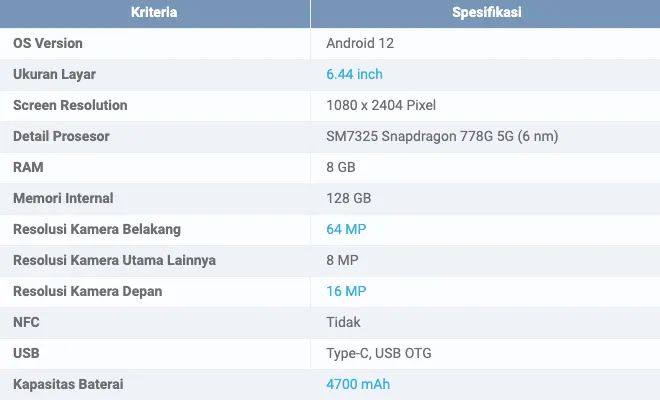The height and width of the screenshot is (400, 660).
Task: Click the Type-C, USB OTG value
Action: 379,353
